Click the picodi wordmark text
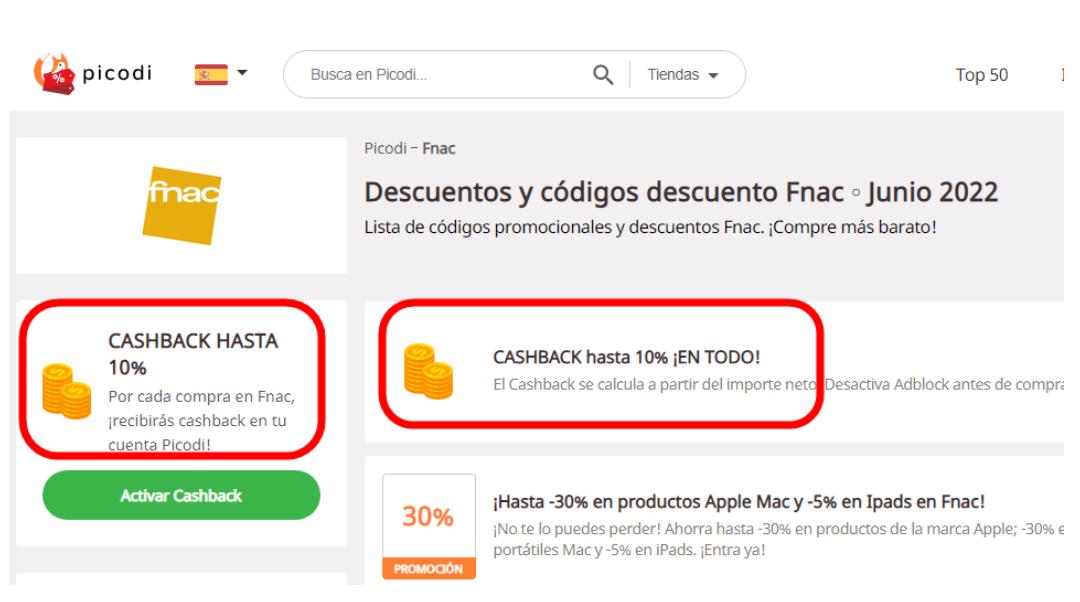This screenshot has width=1080, height=602. point(117,73)
